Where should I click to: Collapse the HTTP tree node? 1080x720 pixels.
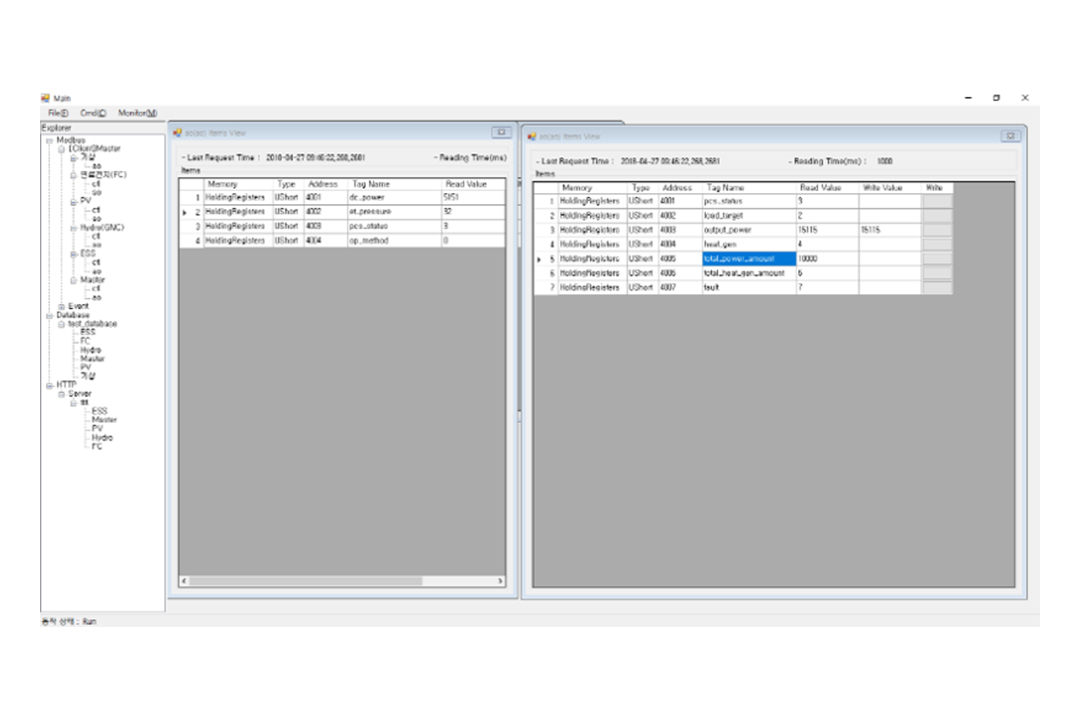click(50, 385)
